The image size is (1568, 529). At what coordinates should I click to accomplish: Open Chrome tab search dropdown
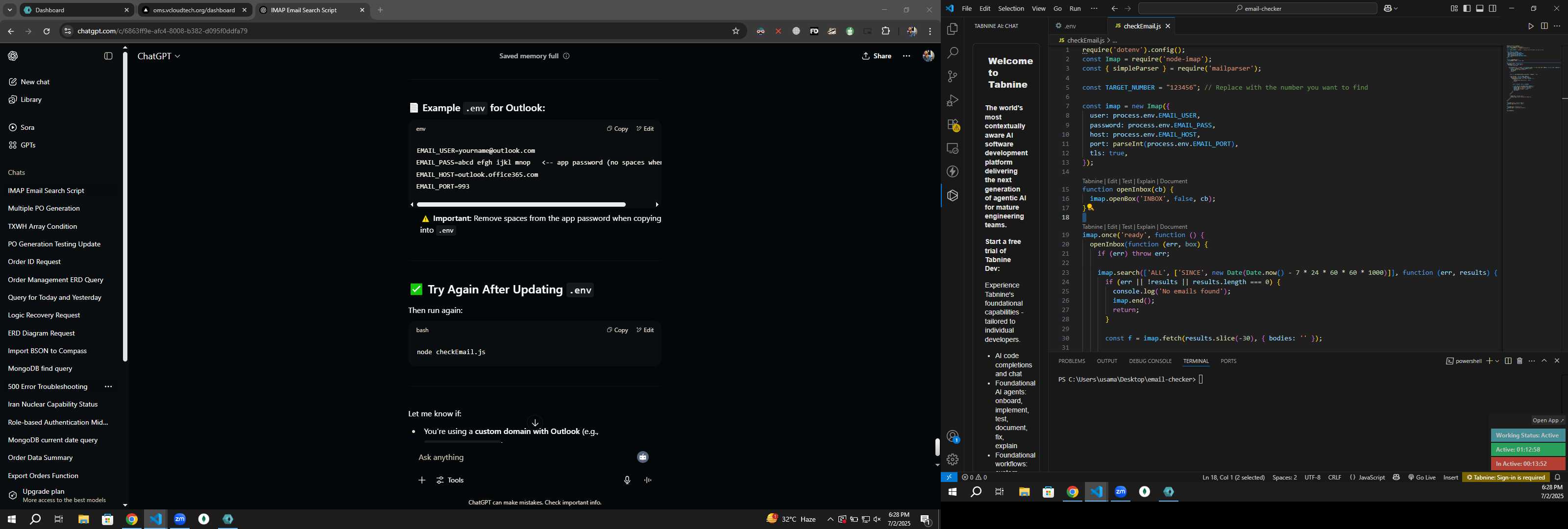click(10, 10)
